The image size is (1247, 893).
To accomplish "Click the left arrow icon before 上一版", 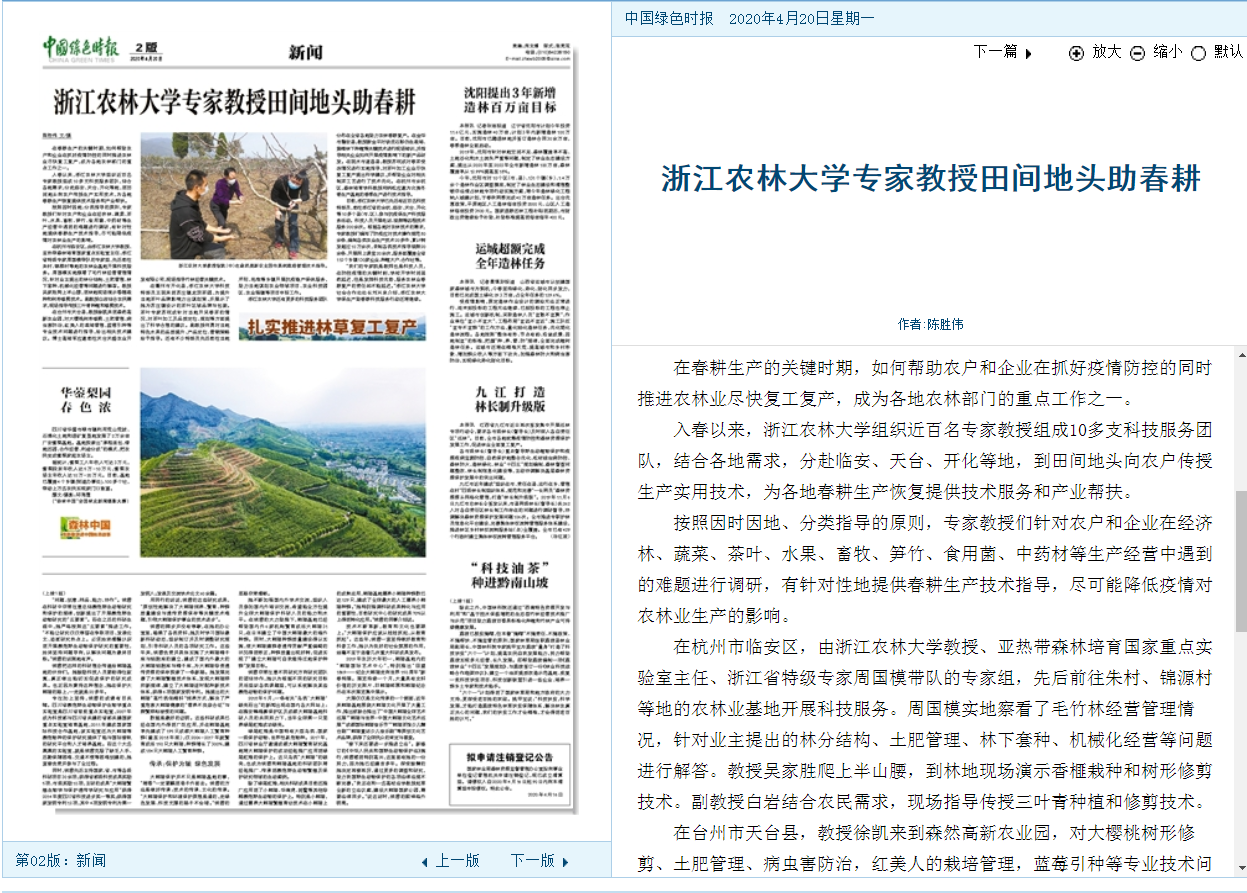I will [x=424, y=861].
